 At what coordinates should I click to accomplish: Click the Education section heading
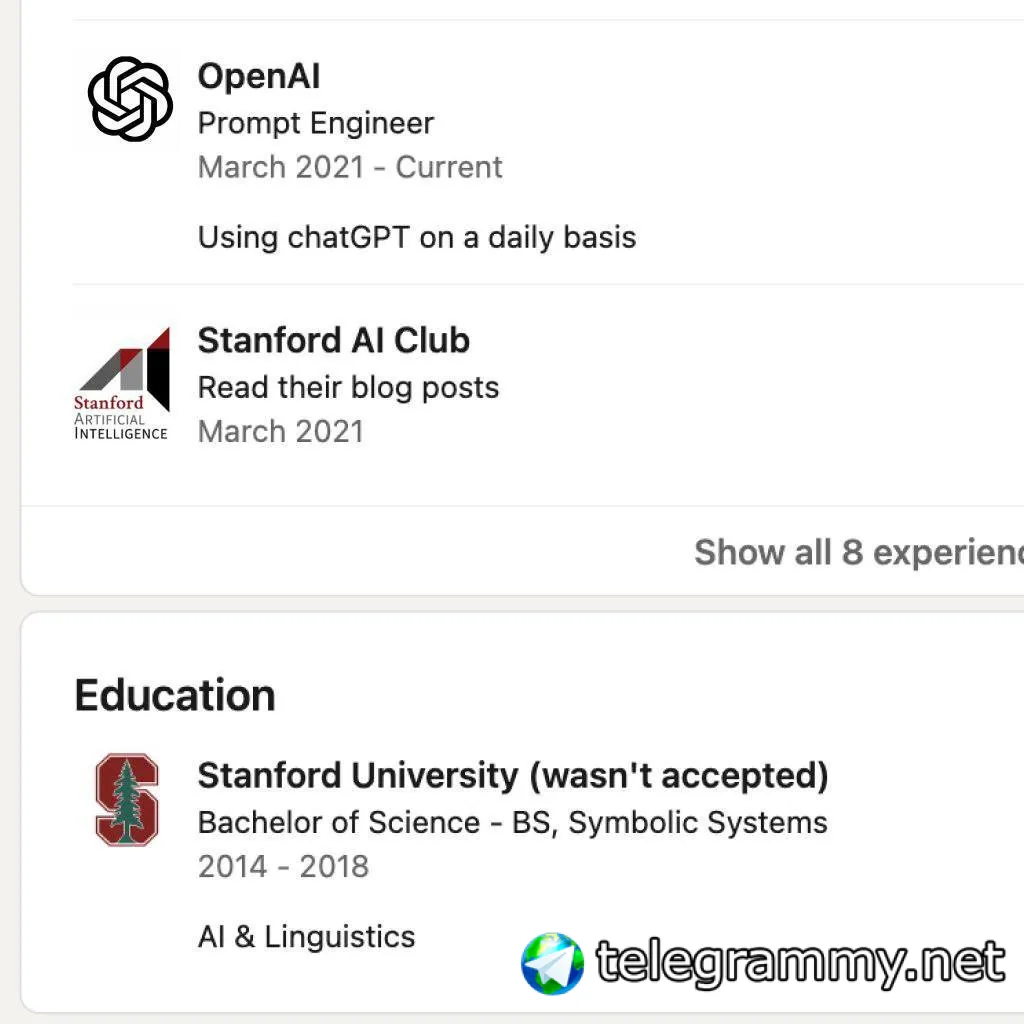tap(175, 695)
